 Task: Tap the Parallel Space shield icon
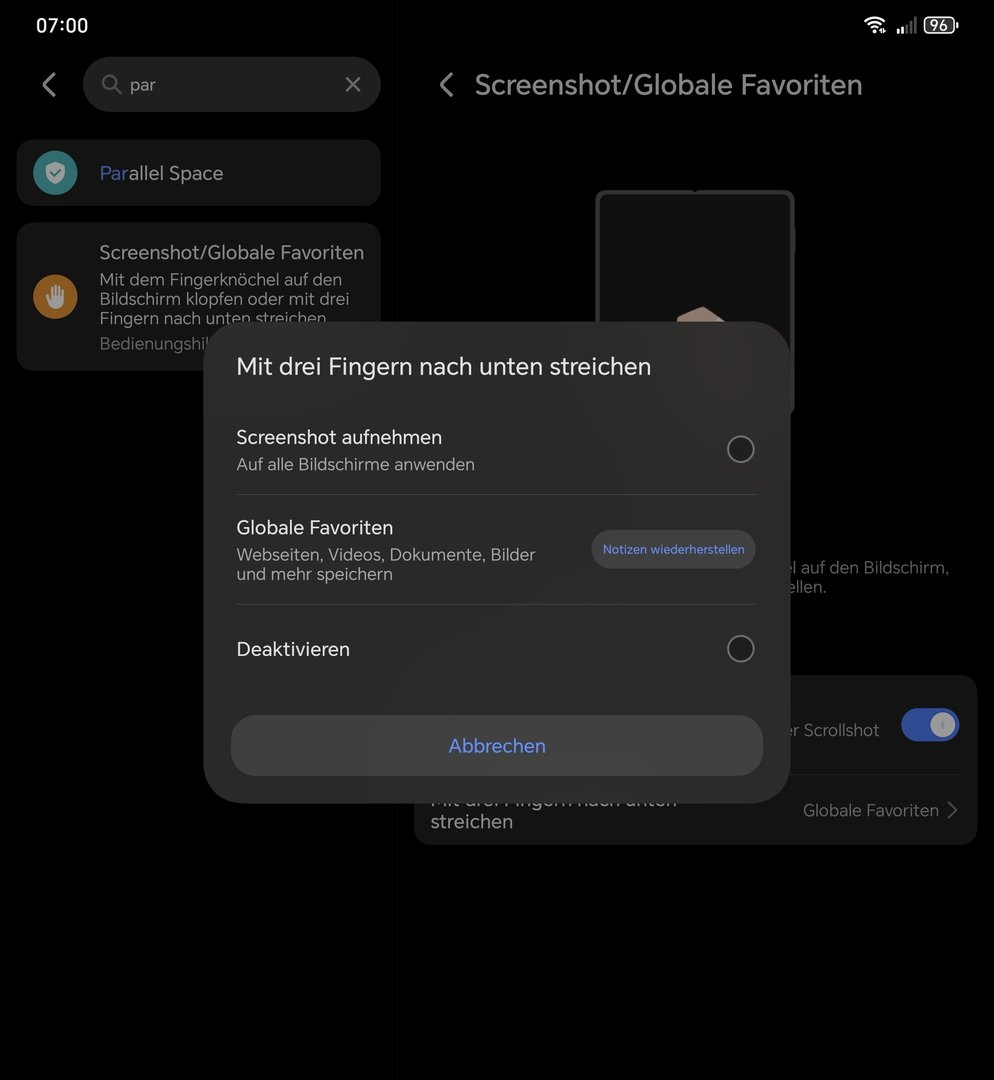click(55, 173)
